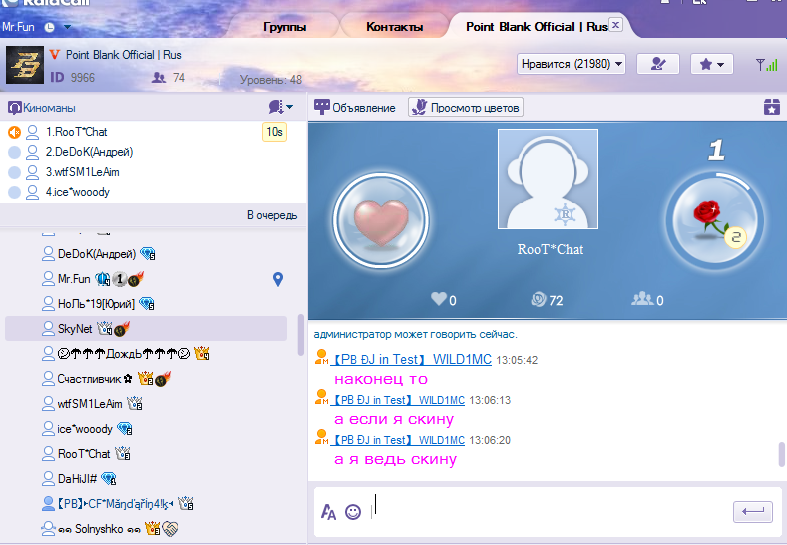Select user SkyNet in the list
The height and width of the screenshot is (545, 787).
click(146, 329)
